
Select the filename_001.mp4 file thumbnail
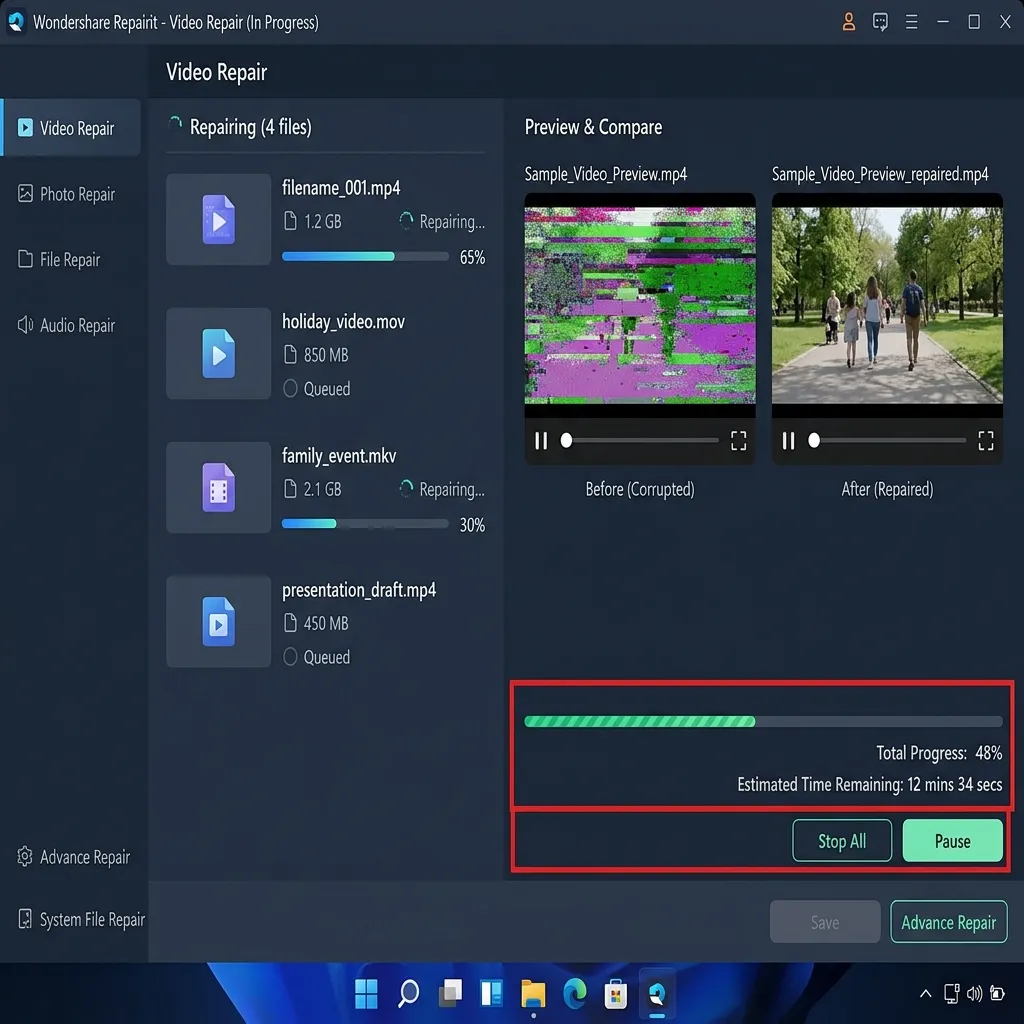coord(218,219)
